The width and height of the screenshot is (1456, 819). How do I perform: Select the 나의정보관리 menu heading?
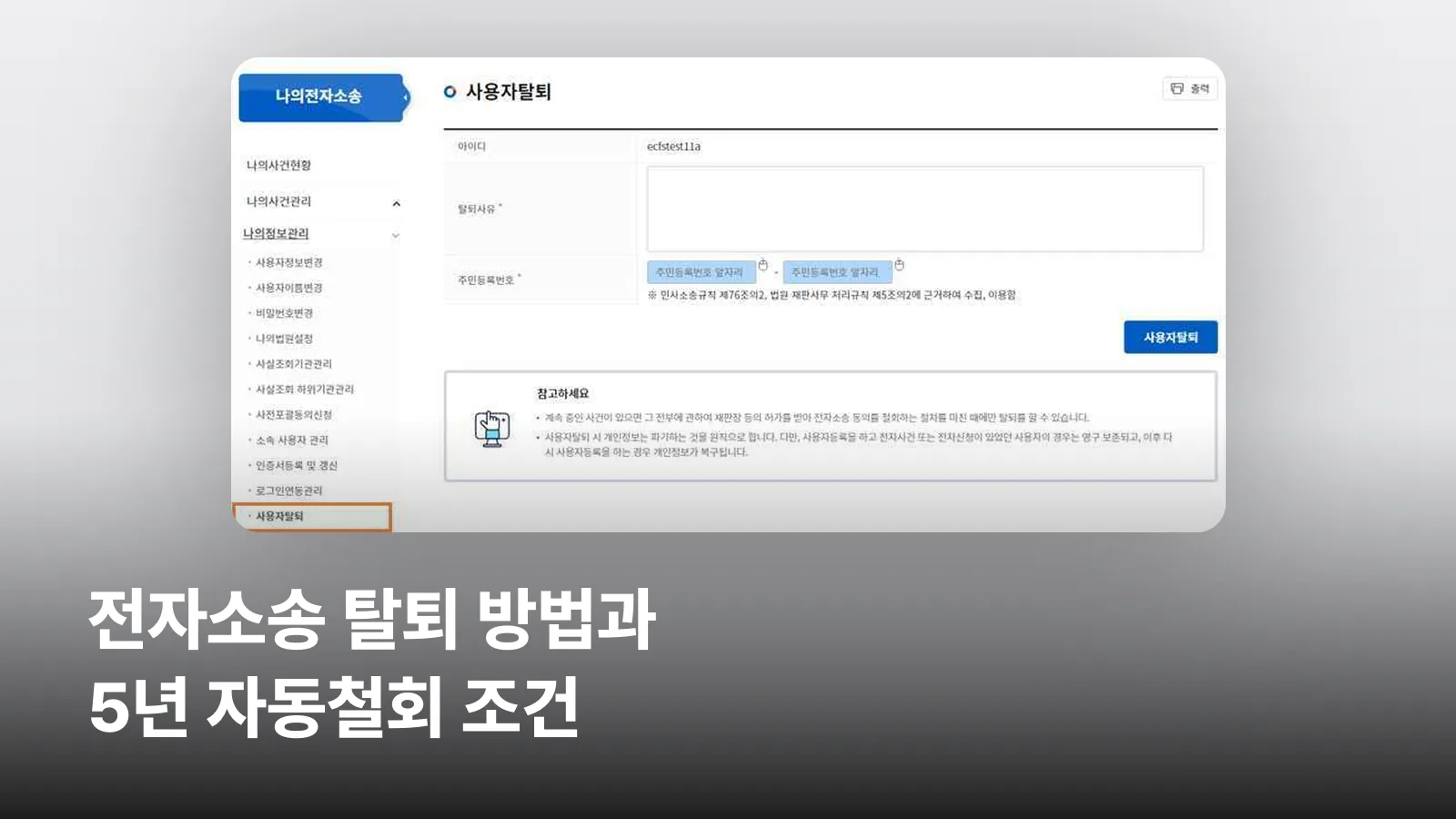[x=276, y=234]
